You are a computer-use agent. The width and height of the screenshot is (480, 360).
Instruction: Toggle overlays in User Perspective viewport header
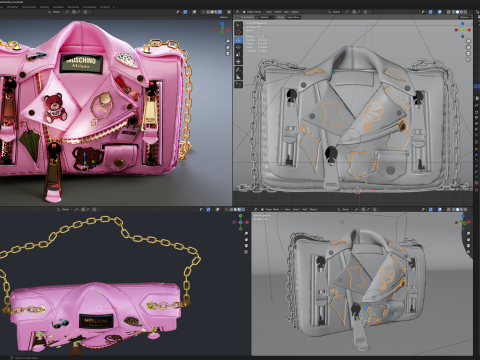[440, 209]
